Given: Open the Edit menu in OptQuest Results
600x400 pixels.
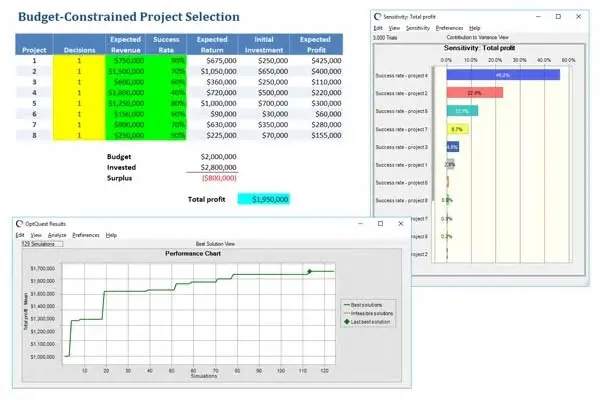Looking at the screenshot, I should point(20,235).
